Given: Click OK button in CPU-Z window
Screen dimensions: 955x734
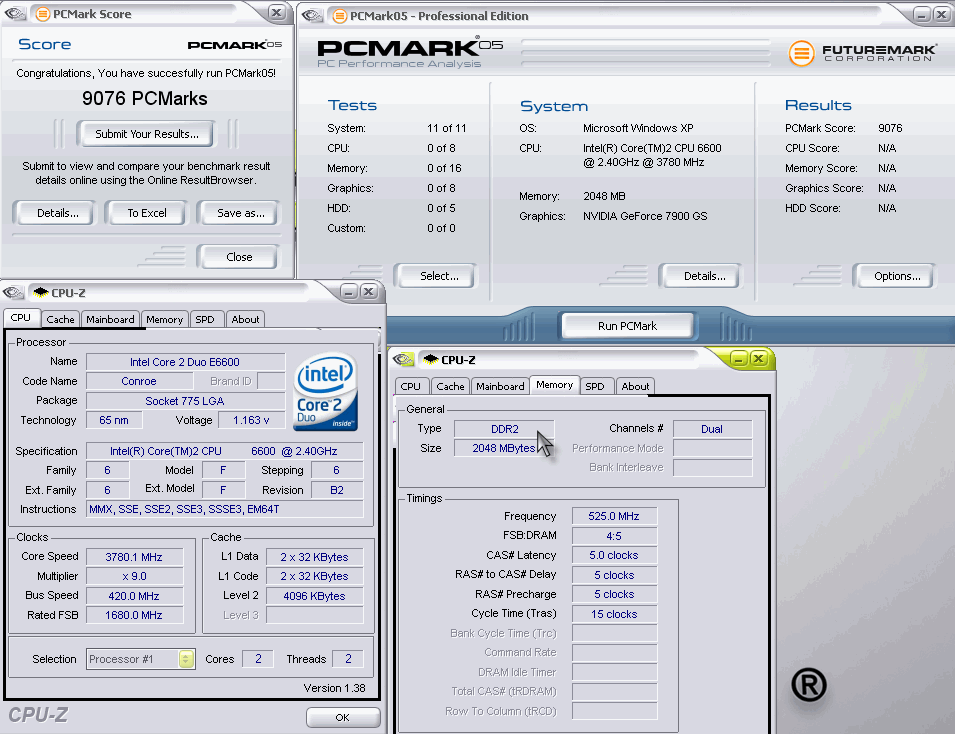Looking at the screenshot, I should point(343,718).
